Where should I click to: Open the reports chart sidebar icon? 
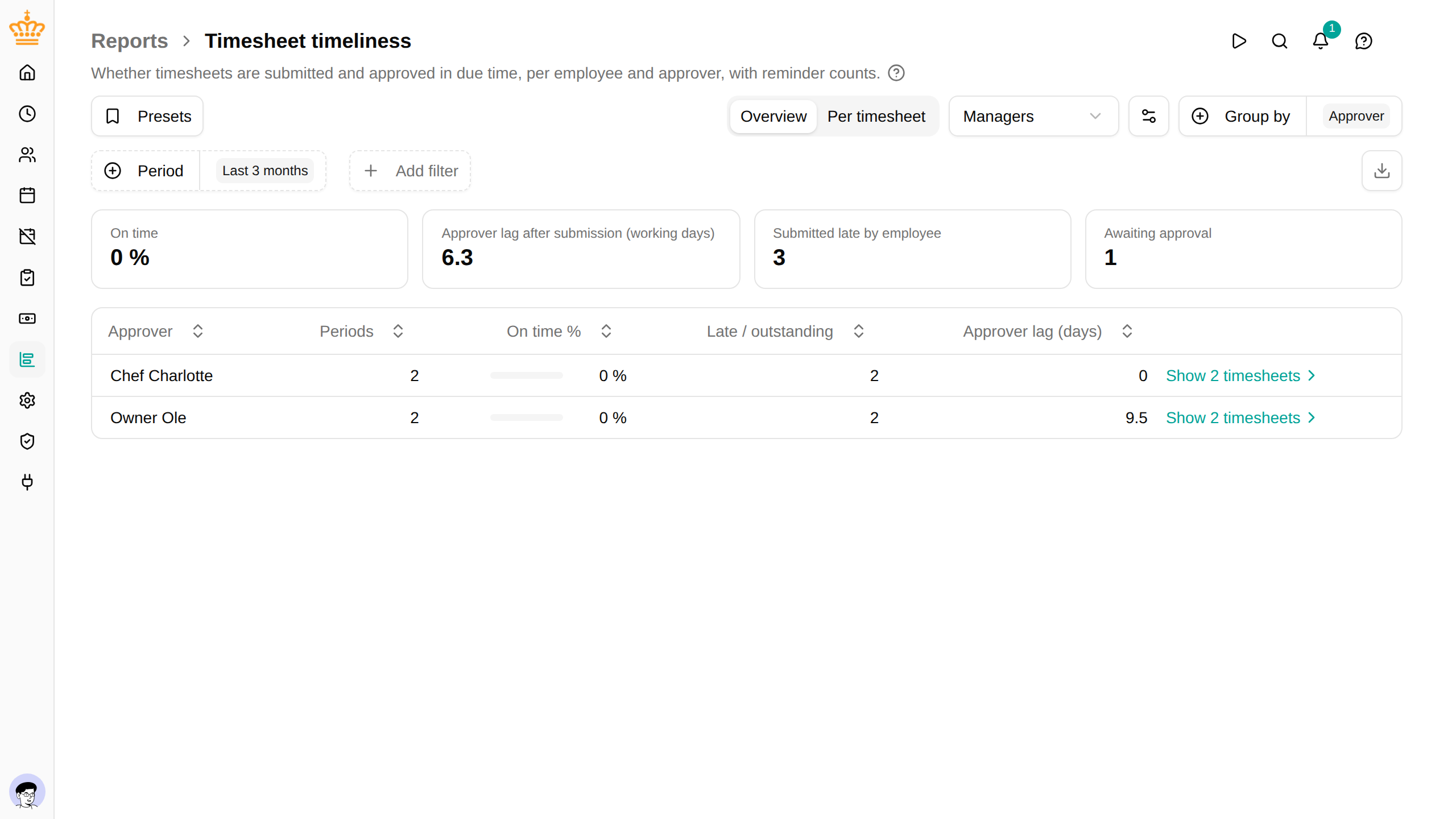pyautogui.click(x=27, y=359)
